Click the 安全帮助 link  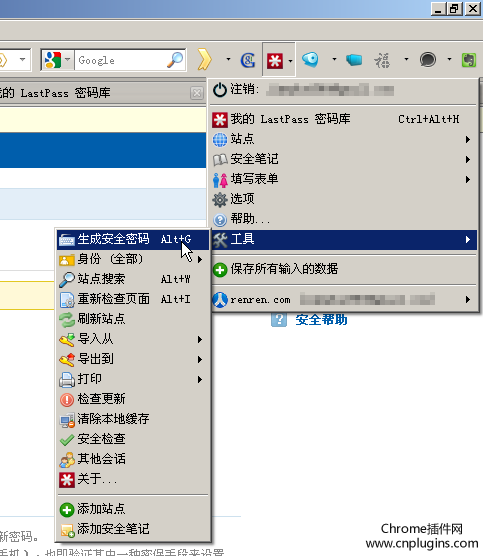(x=321, y=320)
